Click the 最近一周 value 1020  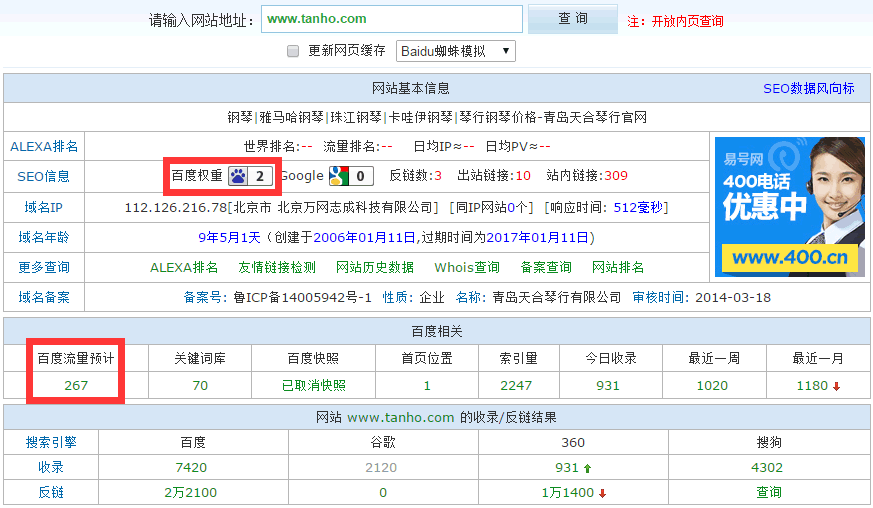coord(712,385)
